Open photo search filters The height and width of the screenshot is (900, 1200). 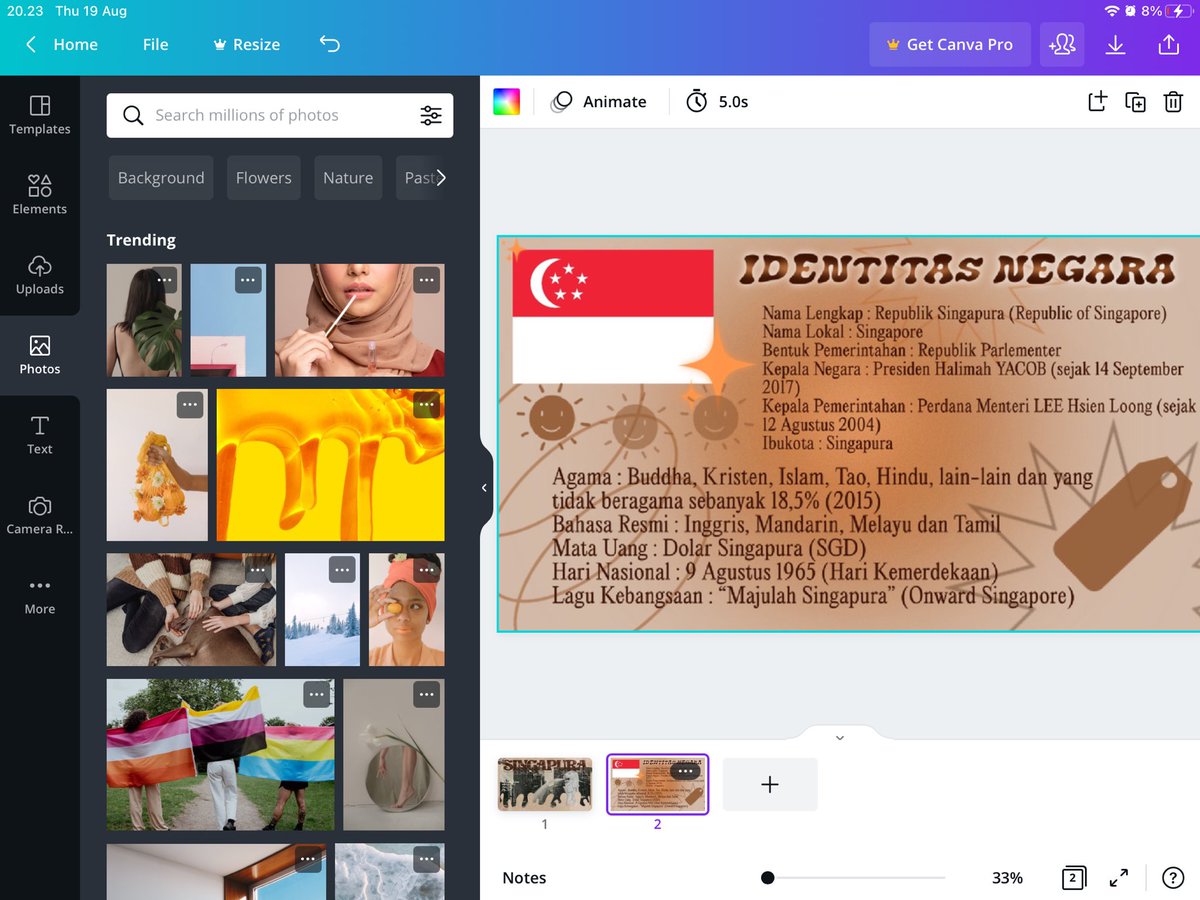pyautogui.click(x=431, y=115)
